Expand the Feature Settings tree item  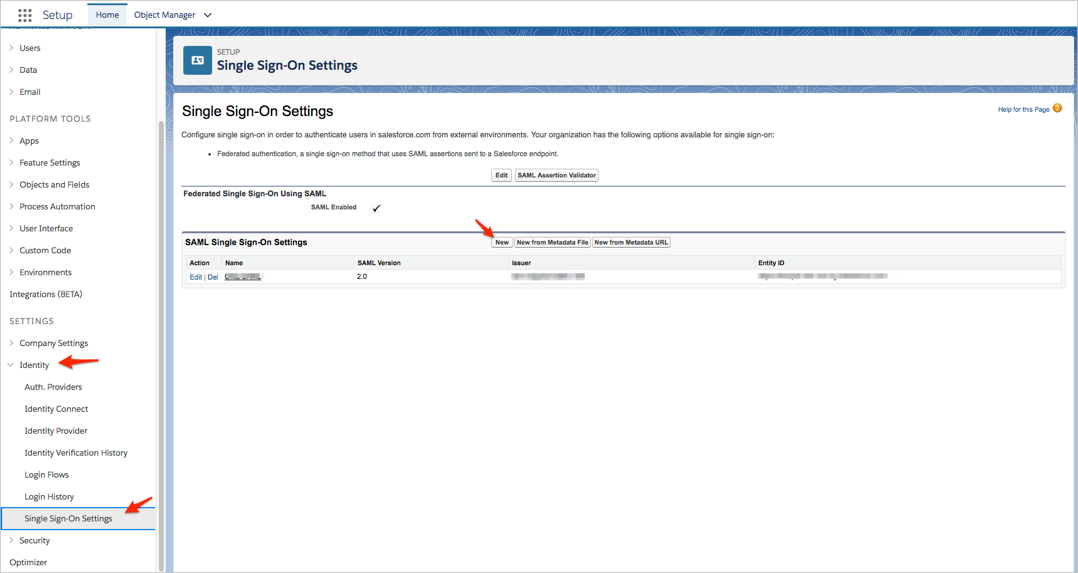coord(12,163)
